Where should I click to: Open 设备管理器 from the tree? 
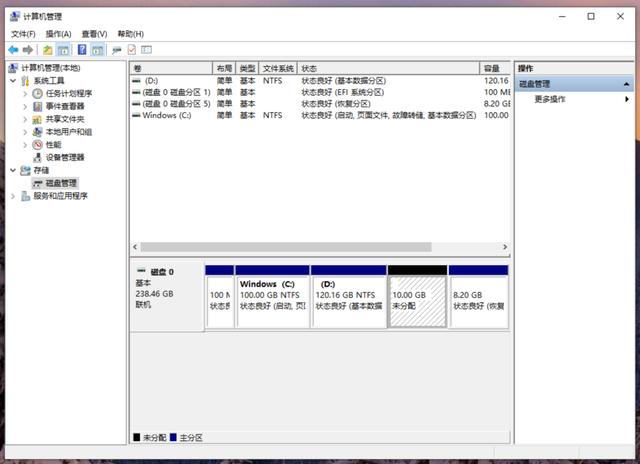point(64,157)
